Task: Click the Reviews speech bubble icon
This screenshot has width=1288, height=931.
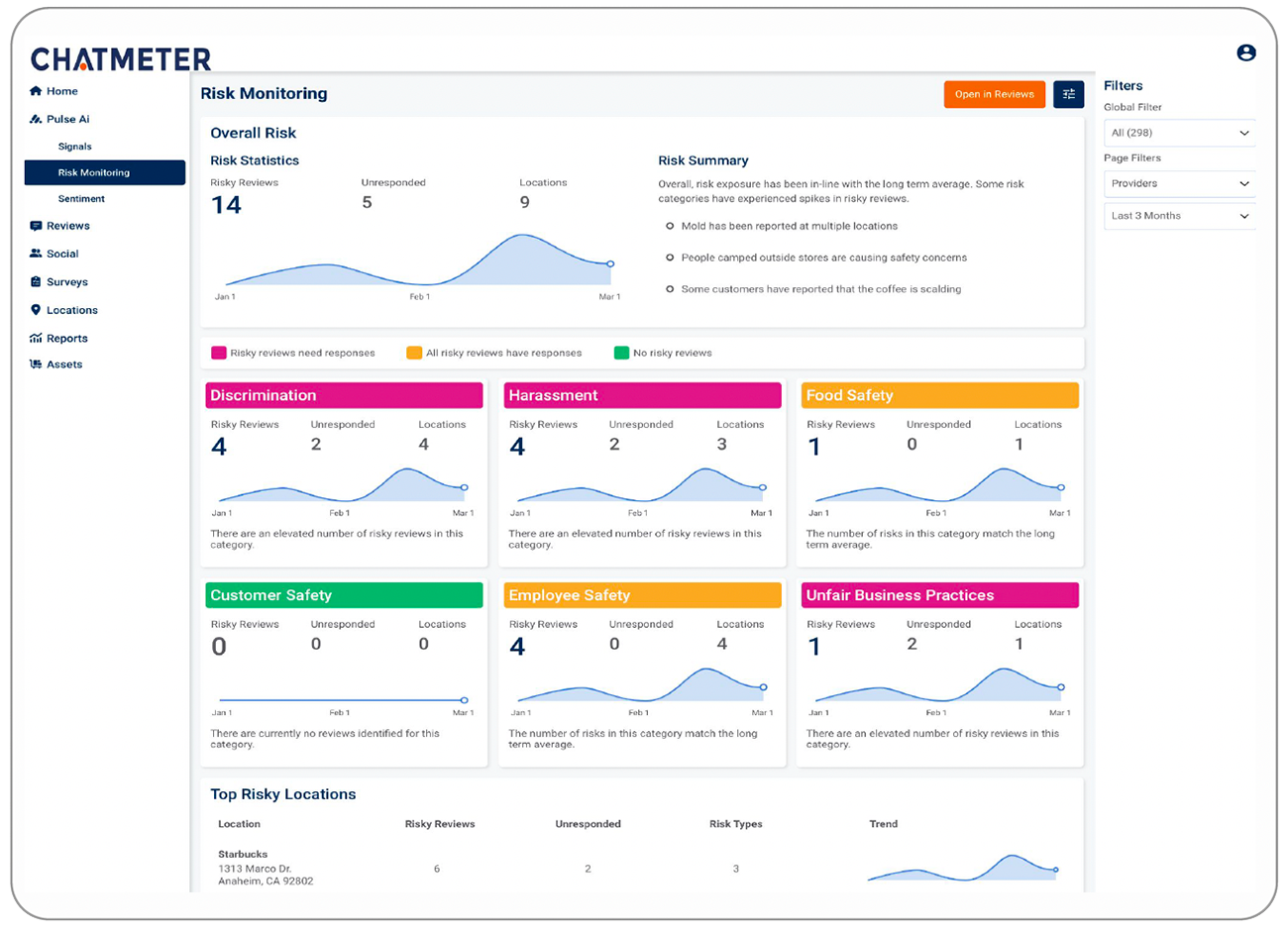Action: [36, 226]
